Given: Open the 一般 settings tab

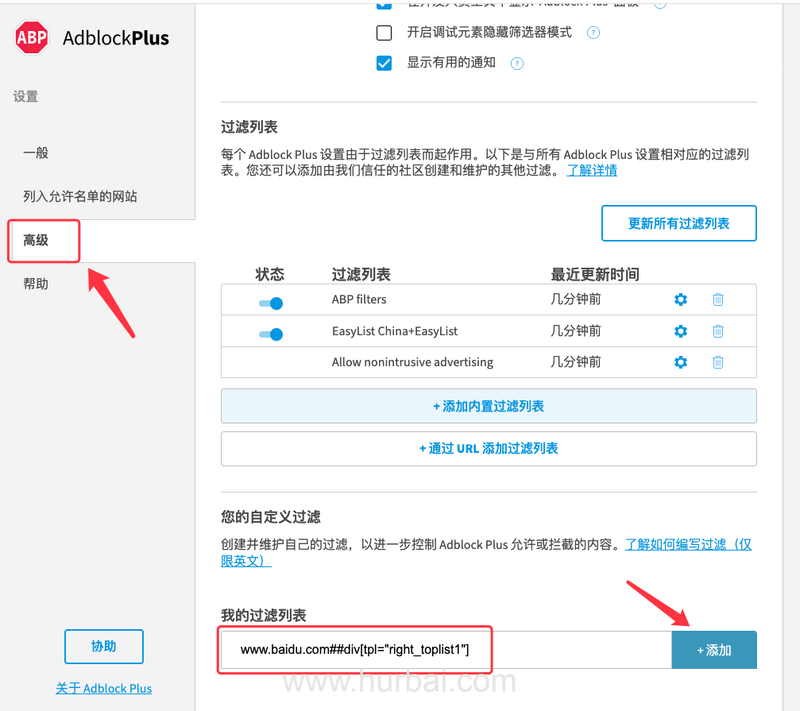Looking at the screenshot, I should pos(36,153).
